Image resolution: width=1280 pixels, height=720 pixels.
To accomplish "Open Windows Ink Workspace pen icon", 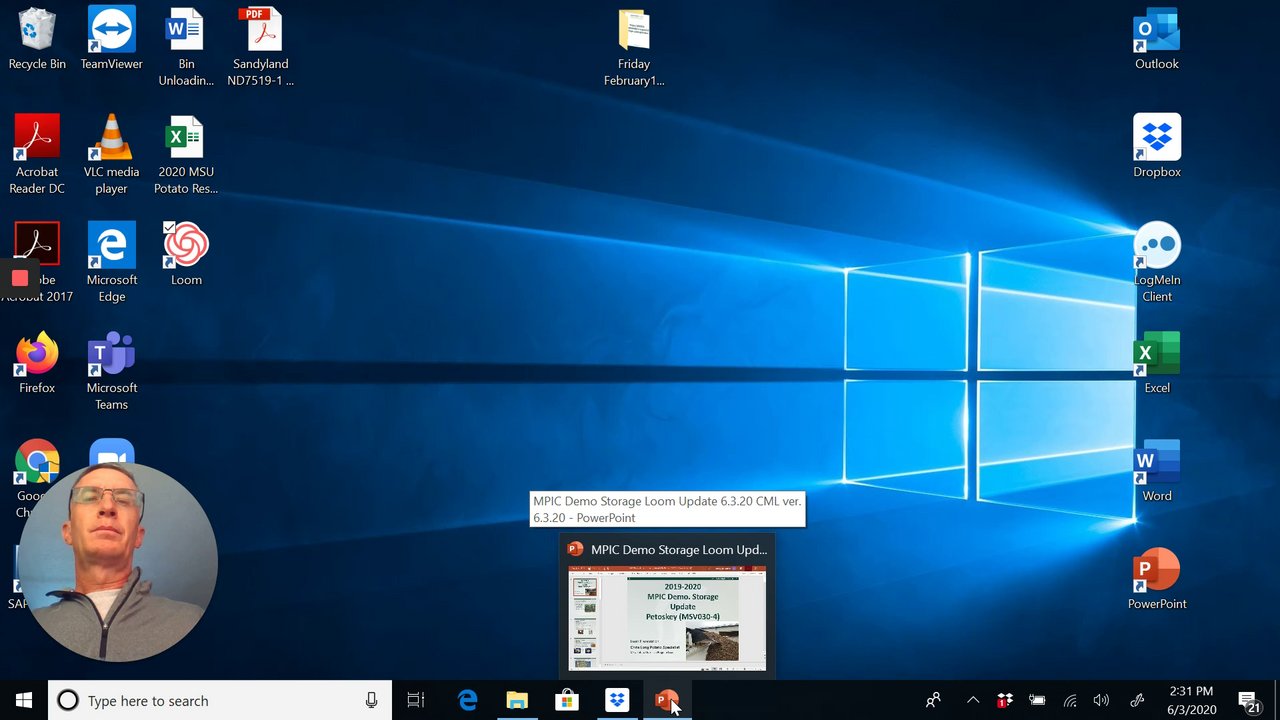I will click(1137, 700).
